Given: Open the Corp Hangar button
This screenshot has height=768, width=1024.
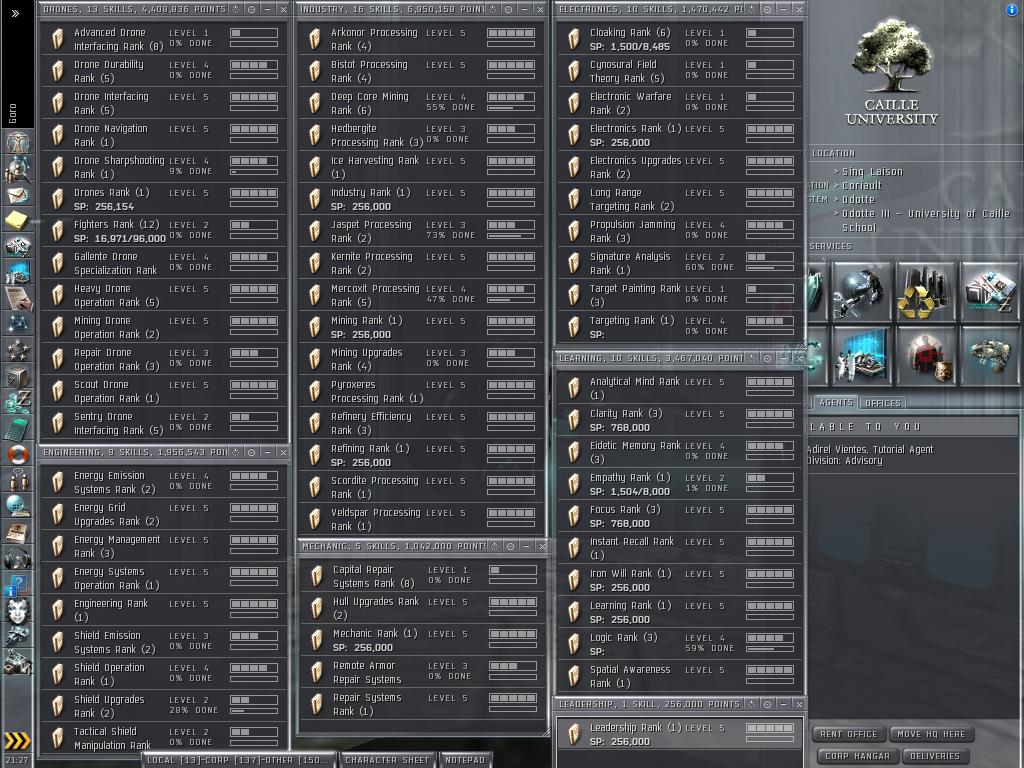Looking at the screenshot, I should tap(857, 756).
